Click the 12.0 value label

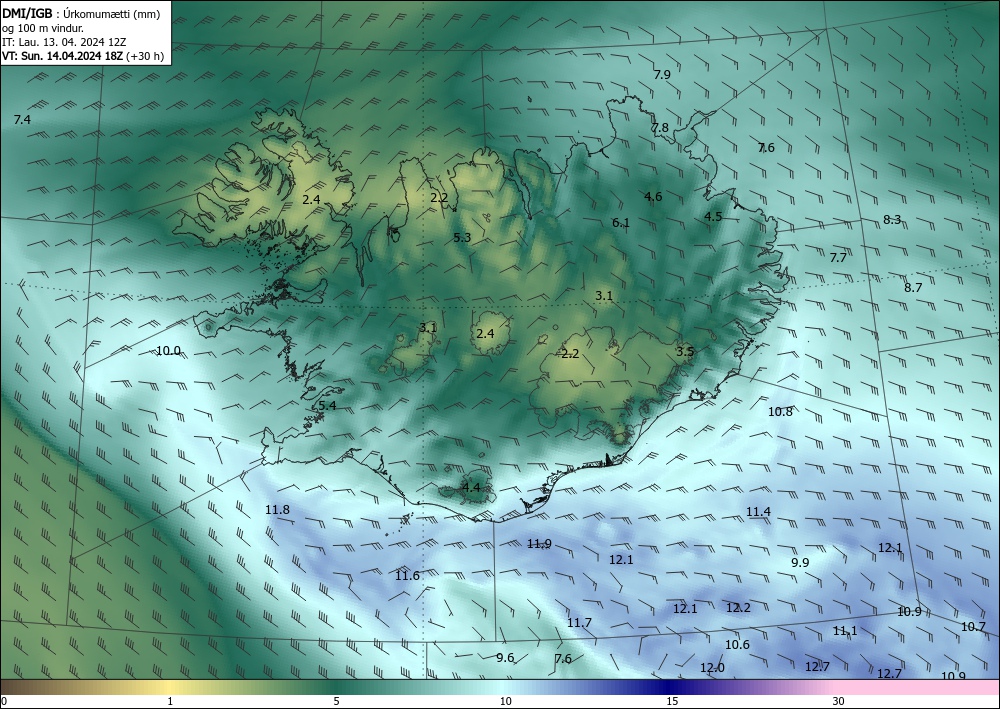(x=712, y=668)
